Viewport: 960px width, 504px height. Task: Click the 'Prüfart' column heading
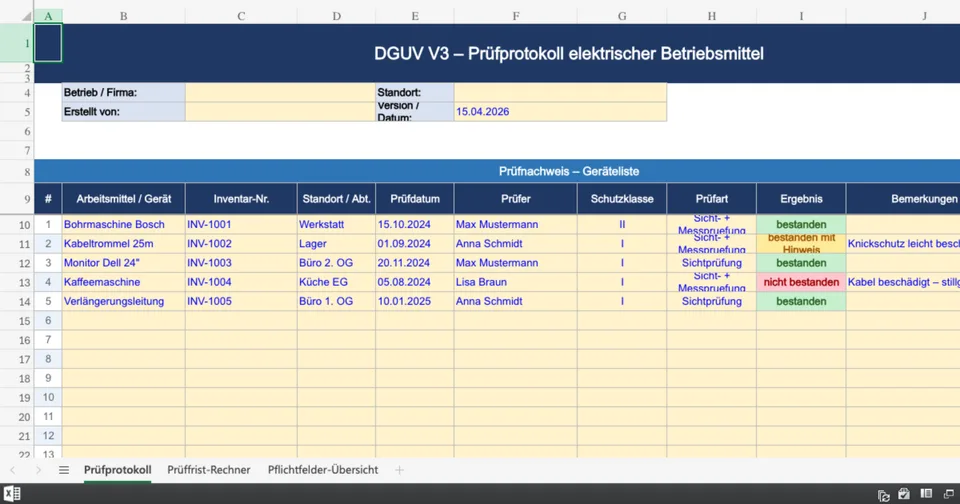pos(711,199)
